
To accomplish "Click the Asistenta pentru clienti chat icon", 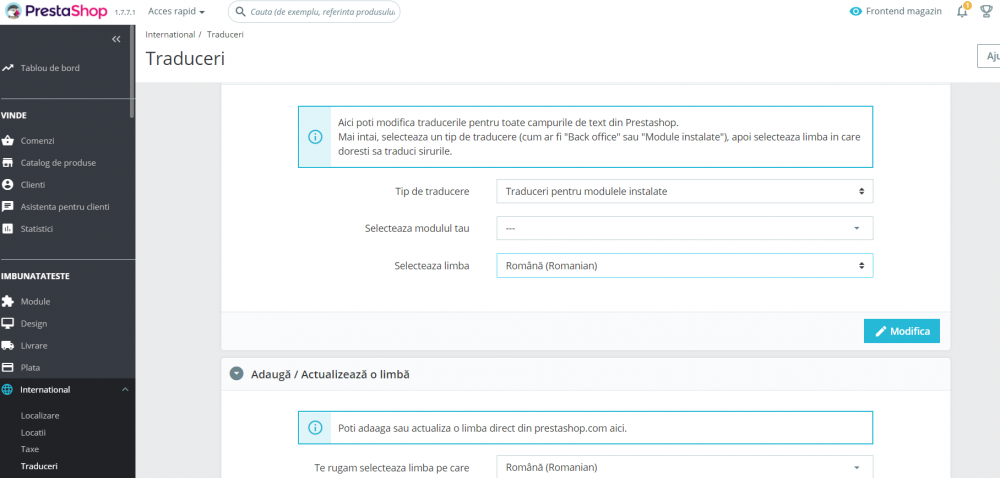I will tap(8, 206).
